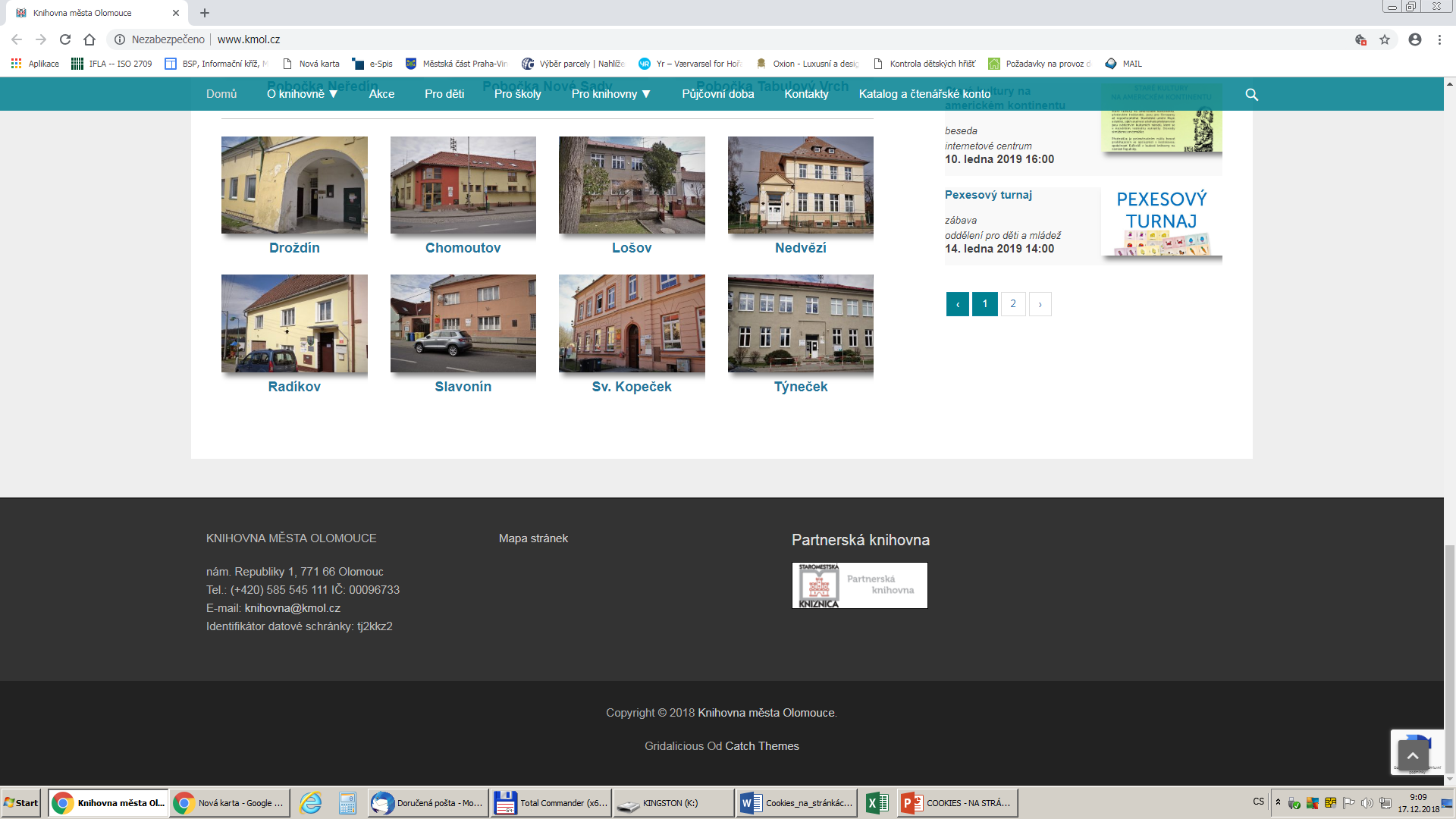Image resolution: width=1456 pixels, height=819 pixels.
Task: Click the Windows Start button
Action: [21, 803]
